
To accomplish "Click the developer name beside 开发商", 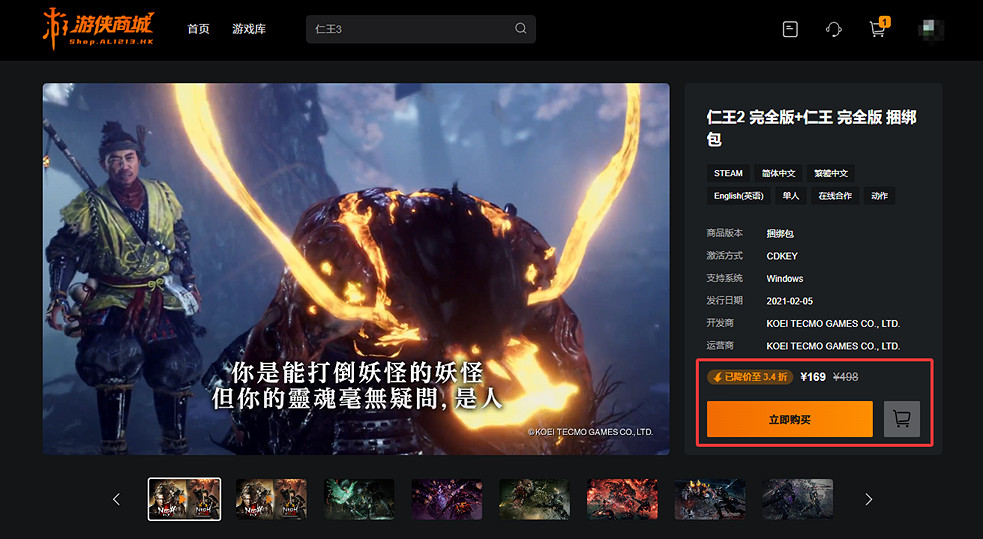I will (x=833, y=323).
